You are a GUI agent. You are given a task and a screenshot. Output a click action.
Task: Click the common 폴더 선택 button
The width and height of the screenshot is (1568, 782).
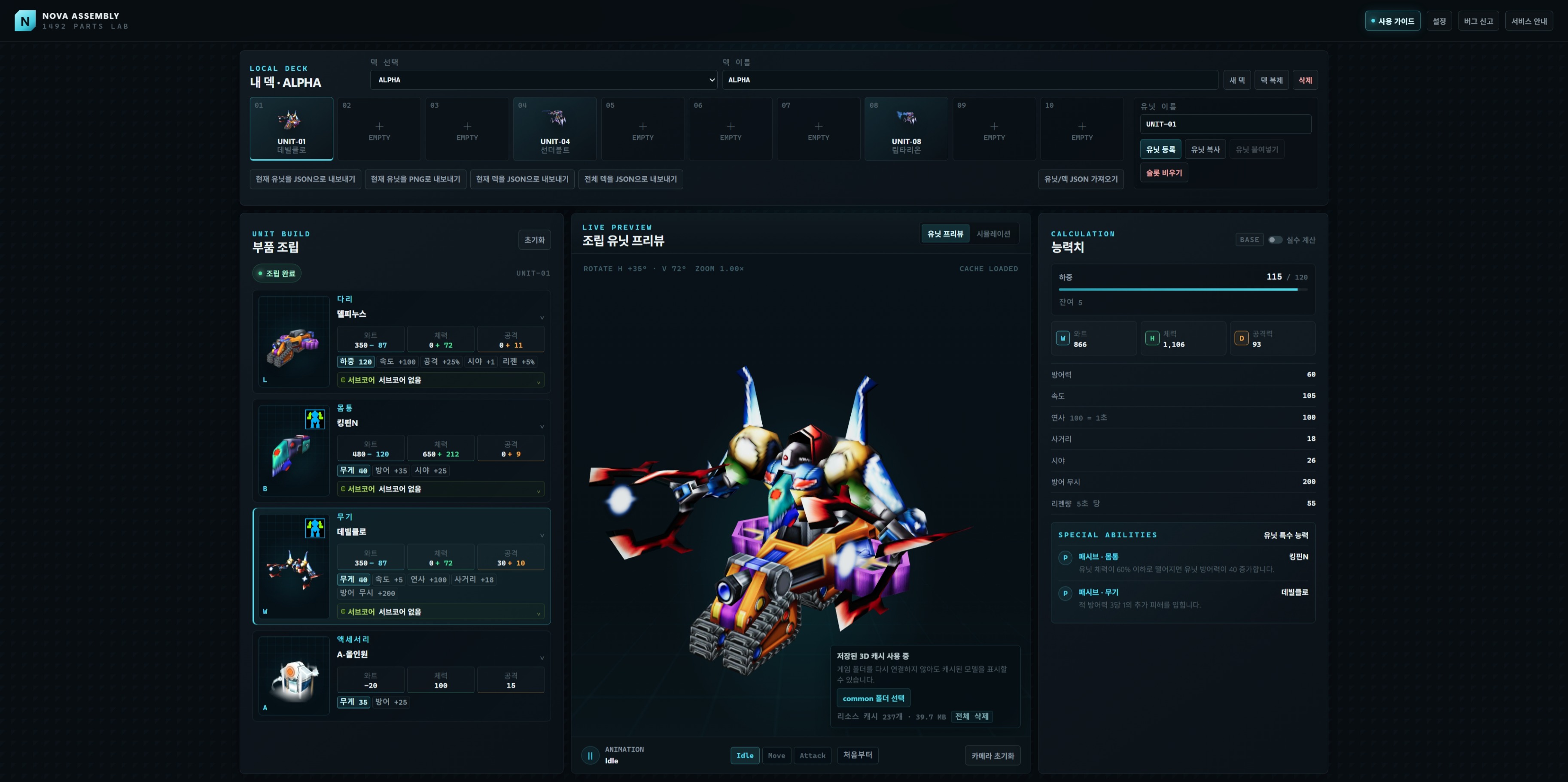click(x=873, y=698)
